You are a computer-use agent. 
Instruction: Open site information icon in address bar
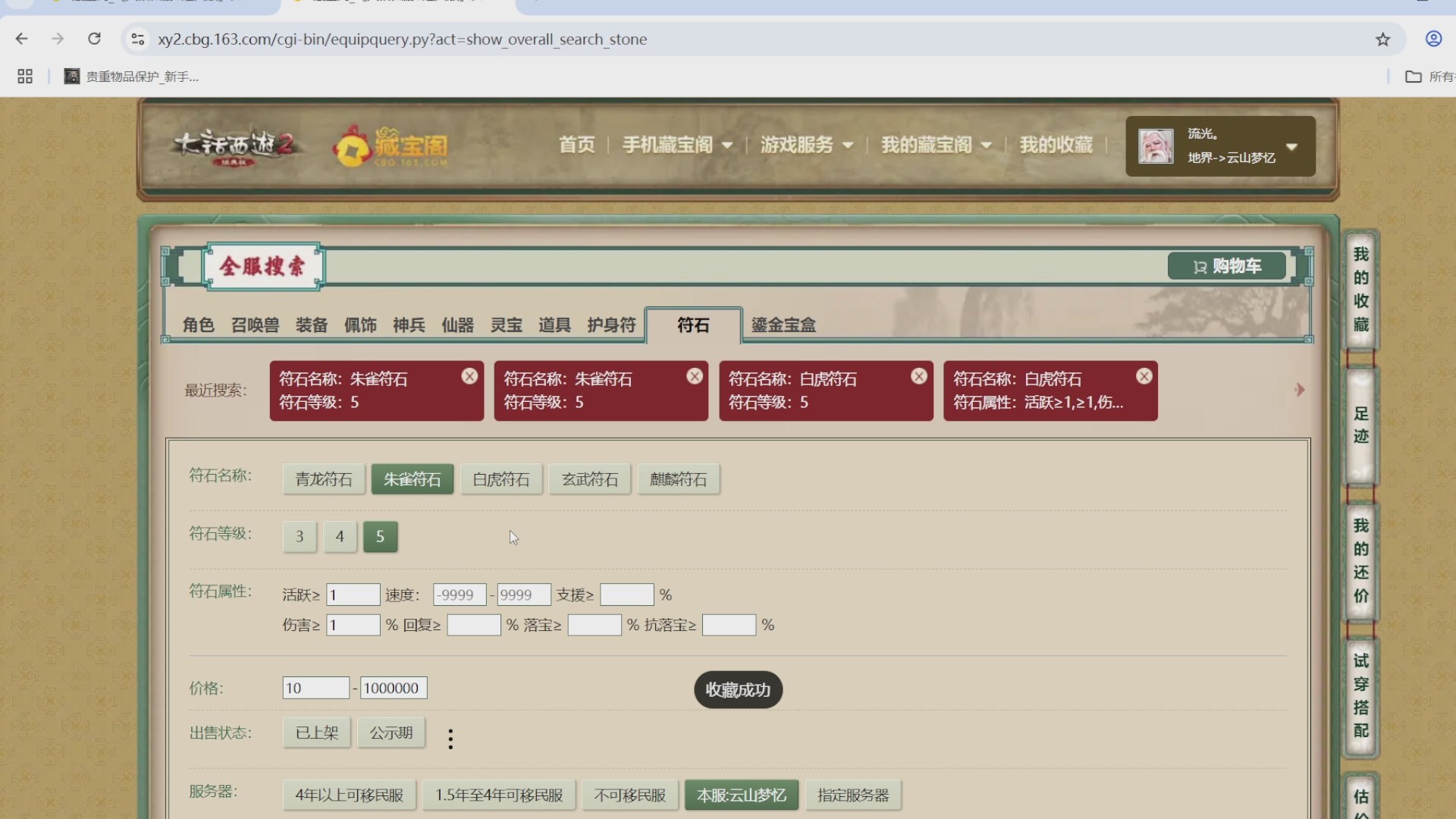(137, 39)
